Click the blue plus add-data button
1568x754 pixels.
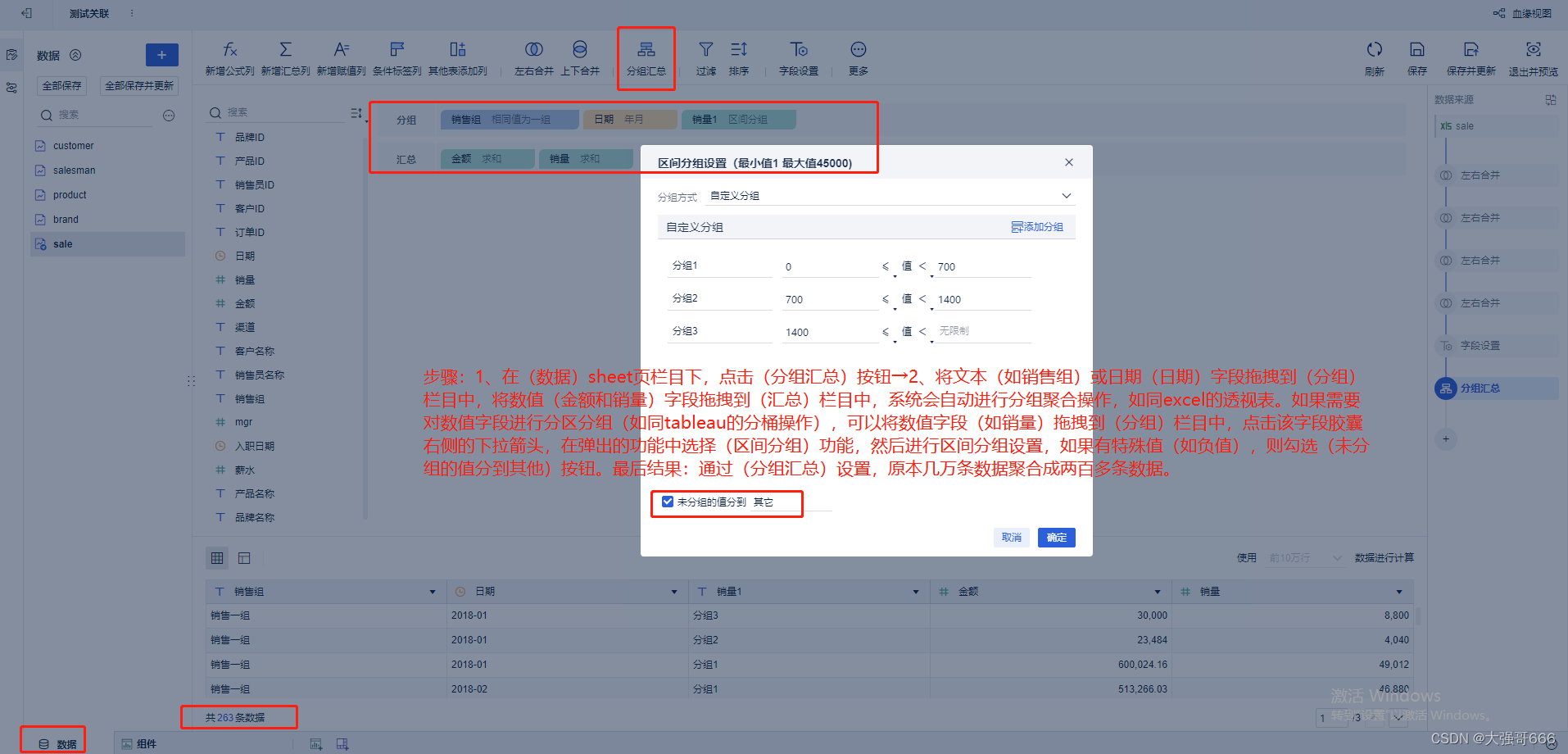(x=162, y=55)
